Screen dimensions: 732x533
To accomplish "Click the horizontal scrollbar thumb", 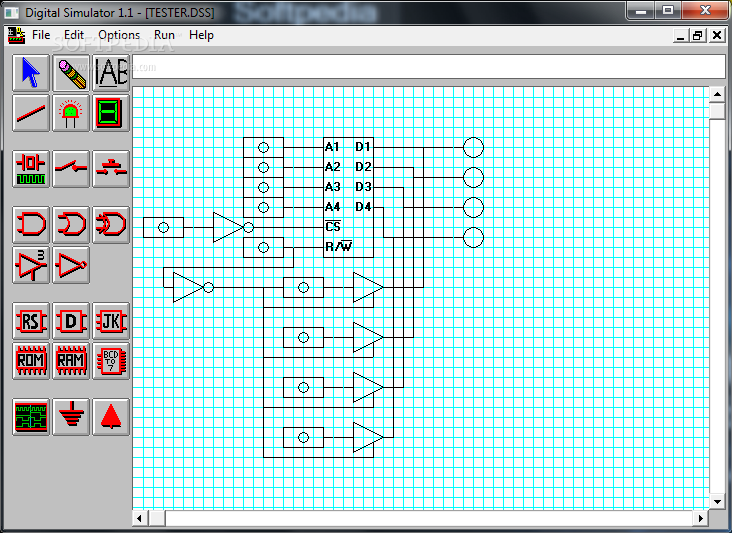I will (157, 518).
